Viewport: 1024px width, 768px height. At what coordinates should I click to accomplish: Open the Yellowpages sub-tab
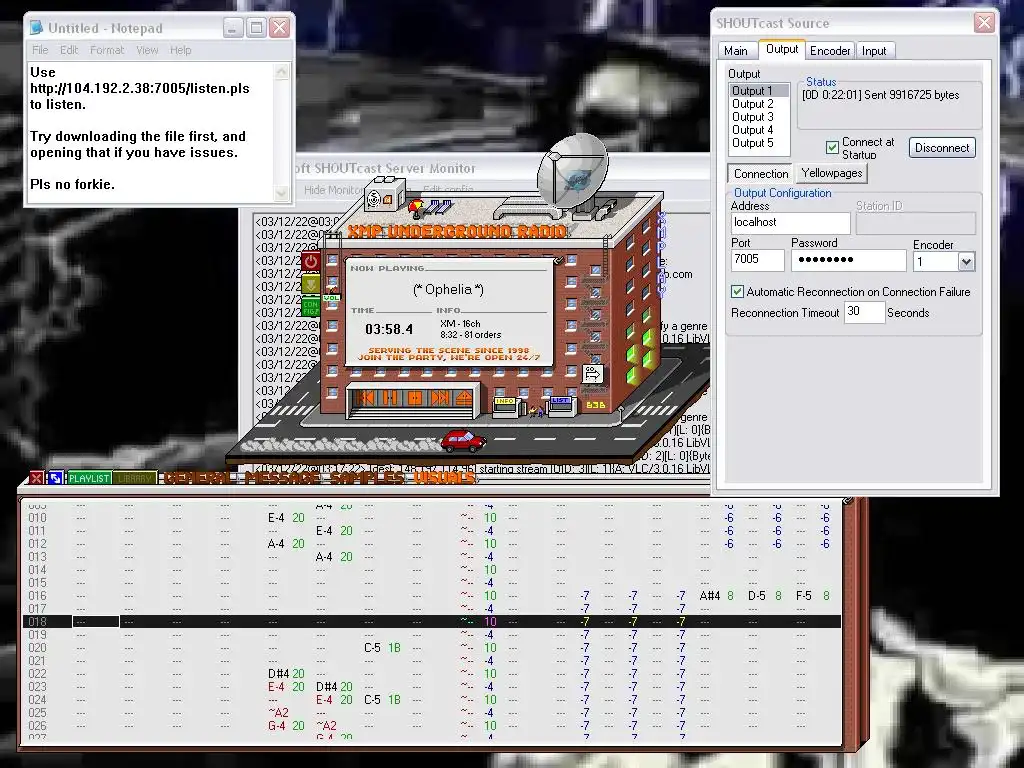832,173
